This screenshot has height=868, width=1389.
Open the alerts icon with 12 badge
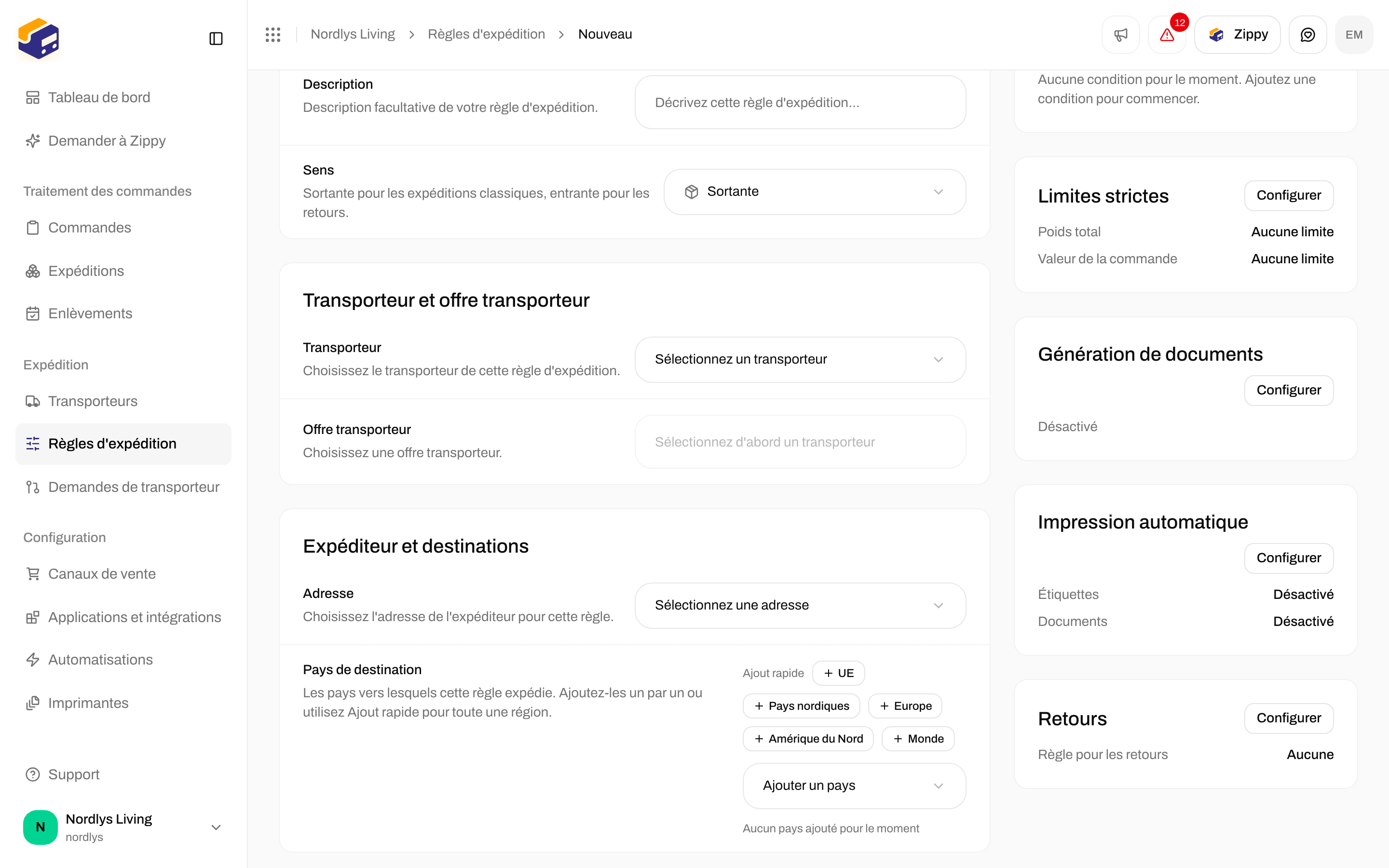tap(1167, 34)
